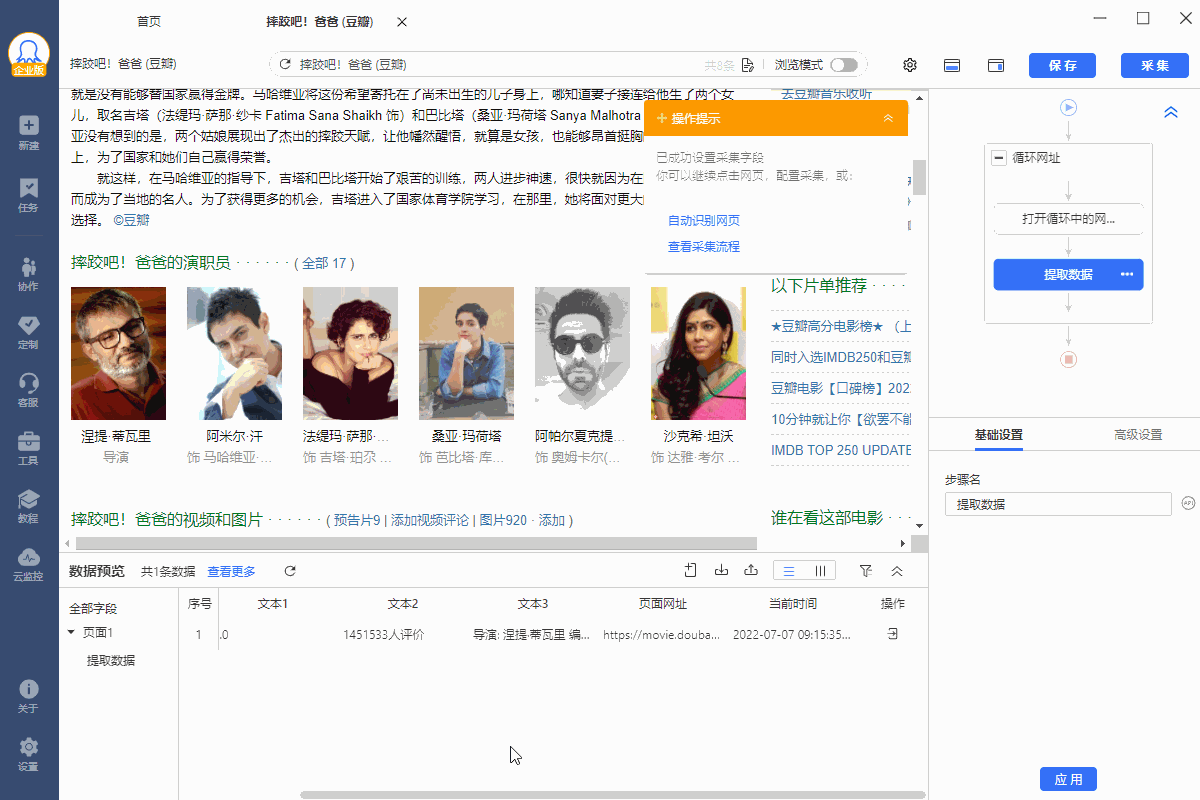Click the 采集 collect button

point(1154,65)
